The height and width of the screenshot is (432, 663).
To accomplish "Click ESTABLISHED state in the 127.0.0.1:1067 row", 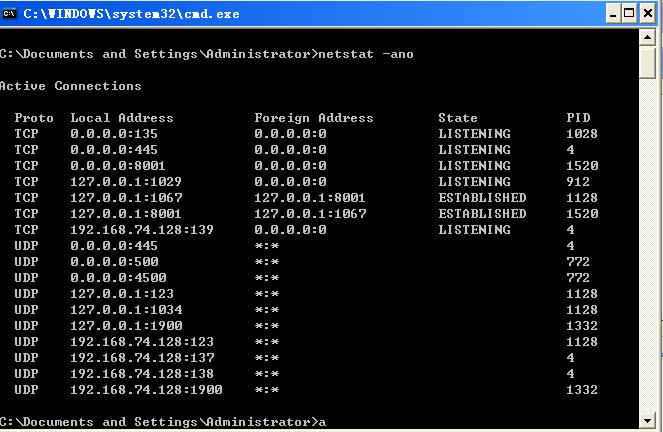I will (482, 198).
